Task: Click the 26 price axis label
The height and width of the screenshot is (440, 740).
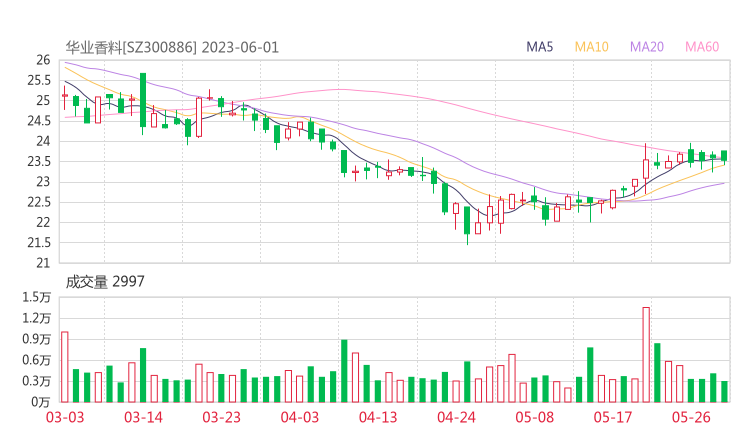Action: 43,60
